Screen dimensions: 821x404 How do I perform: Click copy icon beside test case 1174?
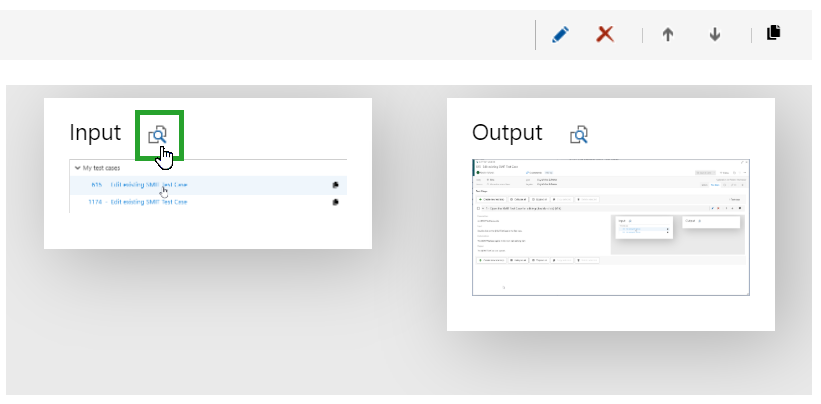[335, 202]
